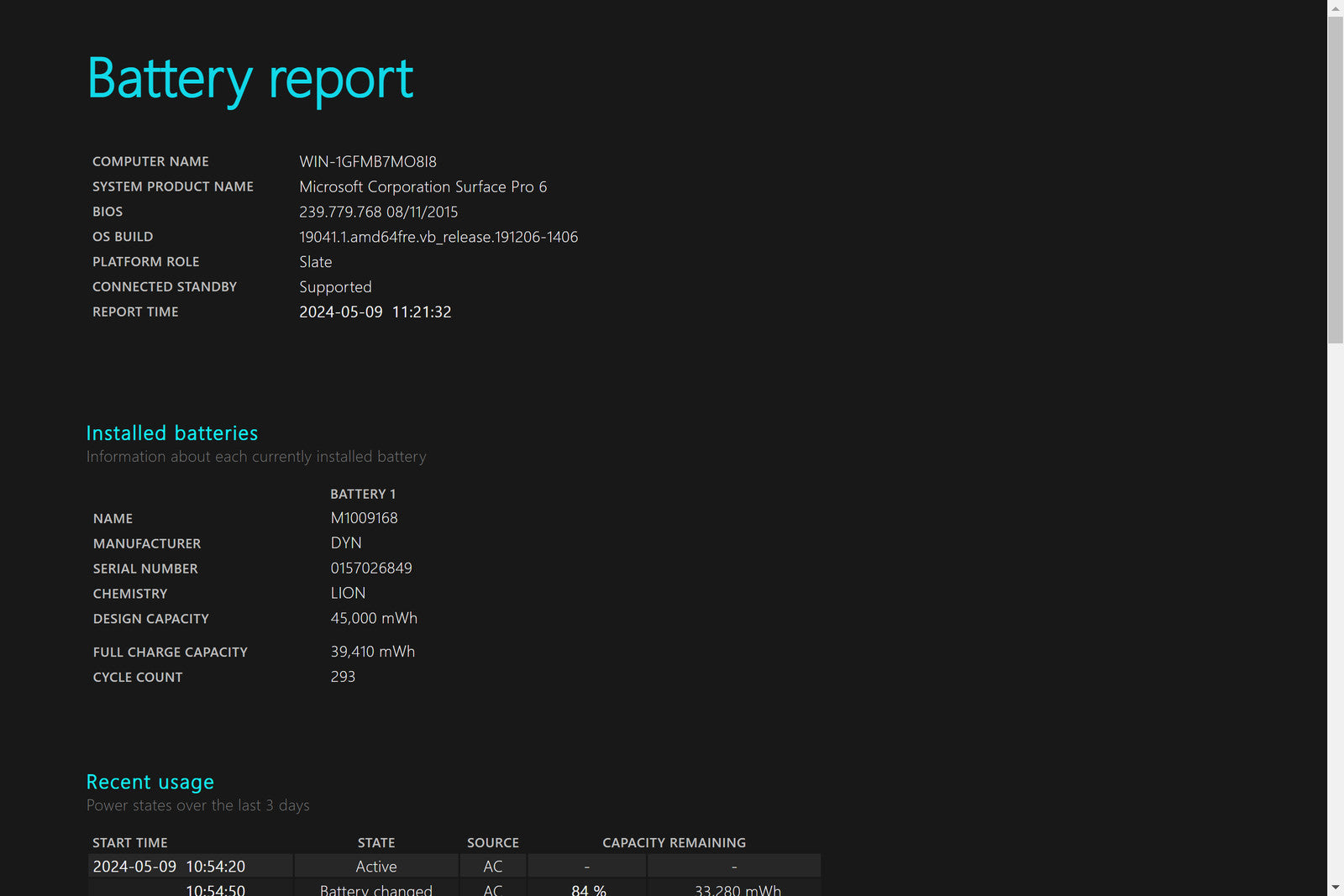Click the battery name M1009168
This screenshot has height=896, width=1344.
(x=364, y=518)
